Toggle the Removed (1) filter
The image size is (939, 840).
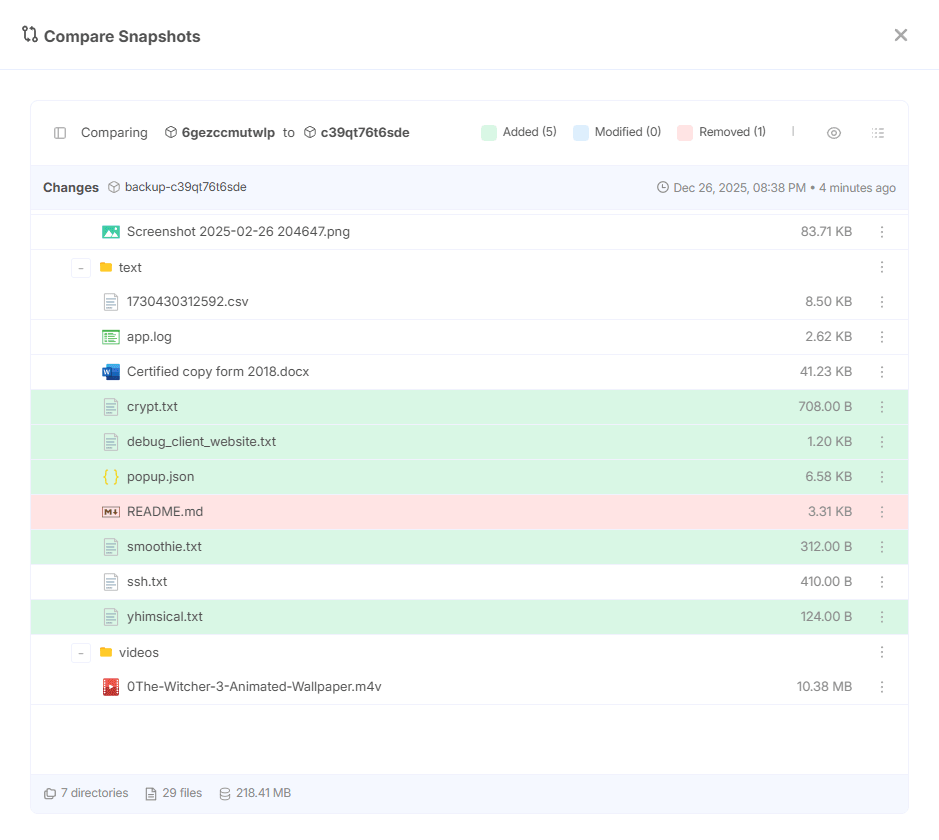coord(721,132)
